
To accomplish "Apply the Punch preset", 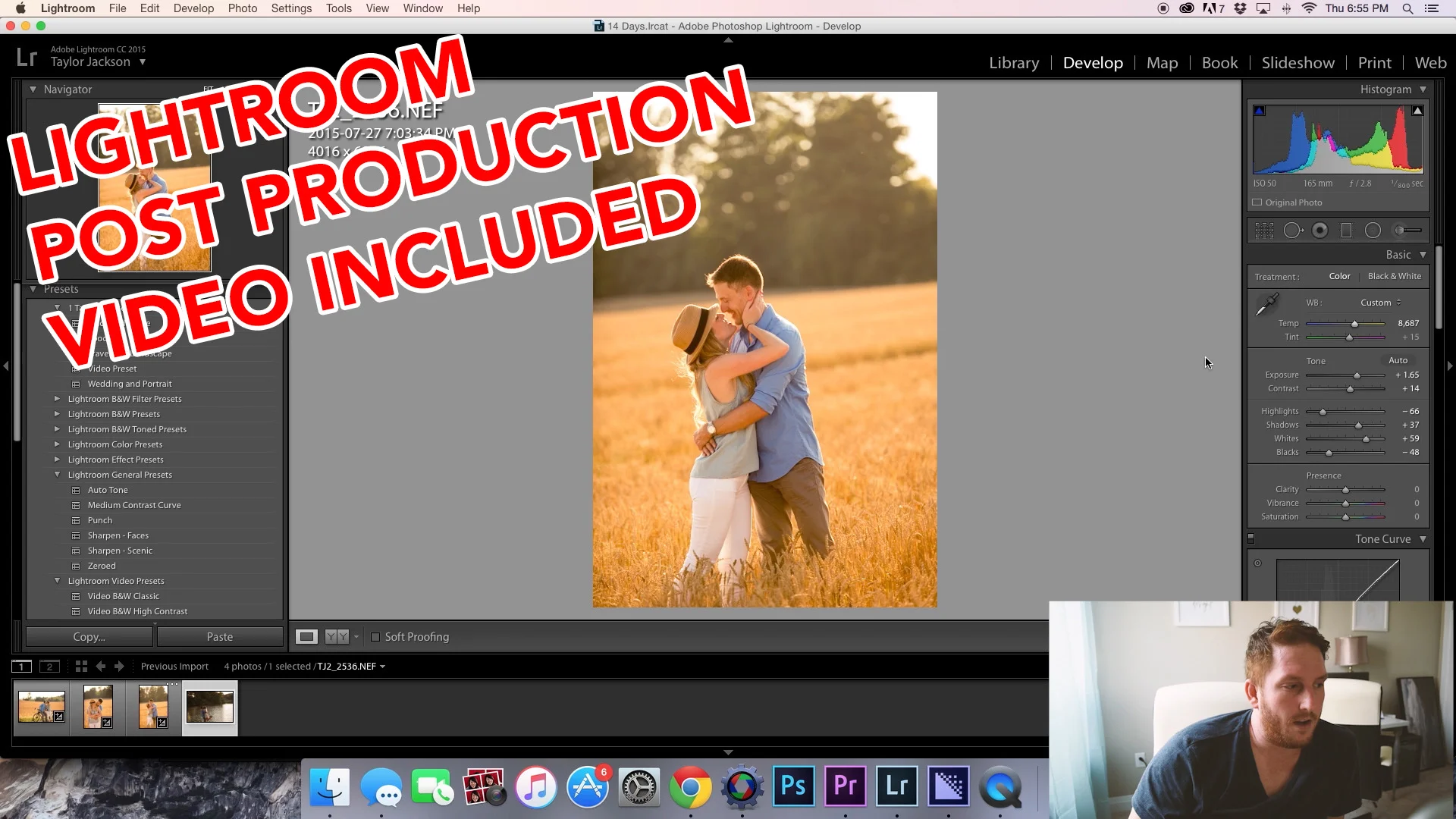I will (100, 520).
